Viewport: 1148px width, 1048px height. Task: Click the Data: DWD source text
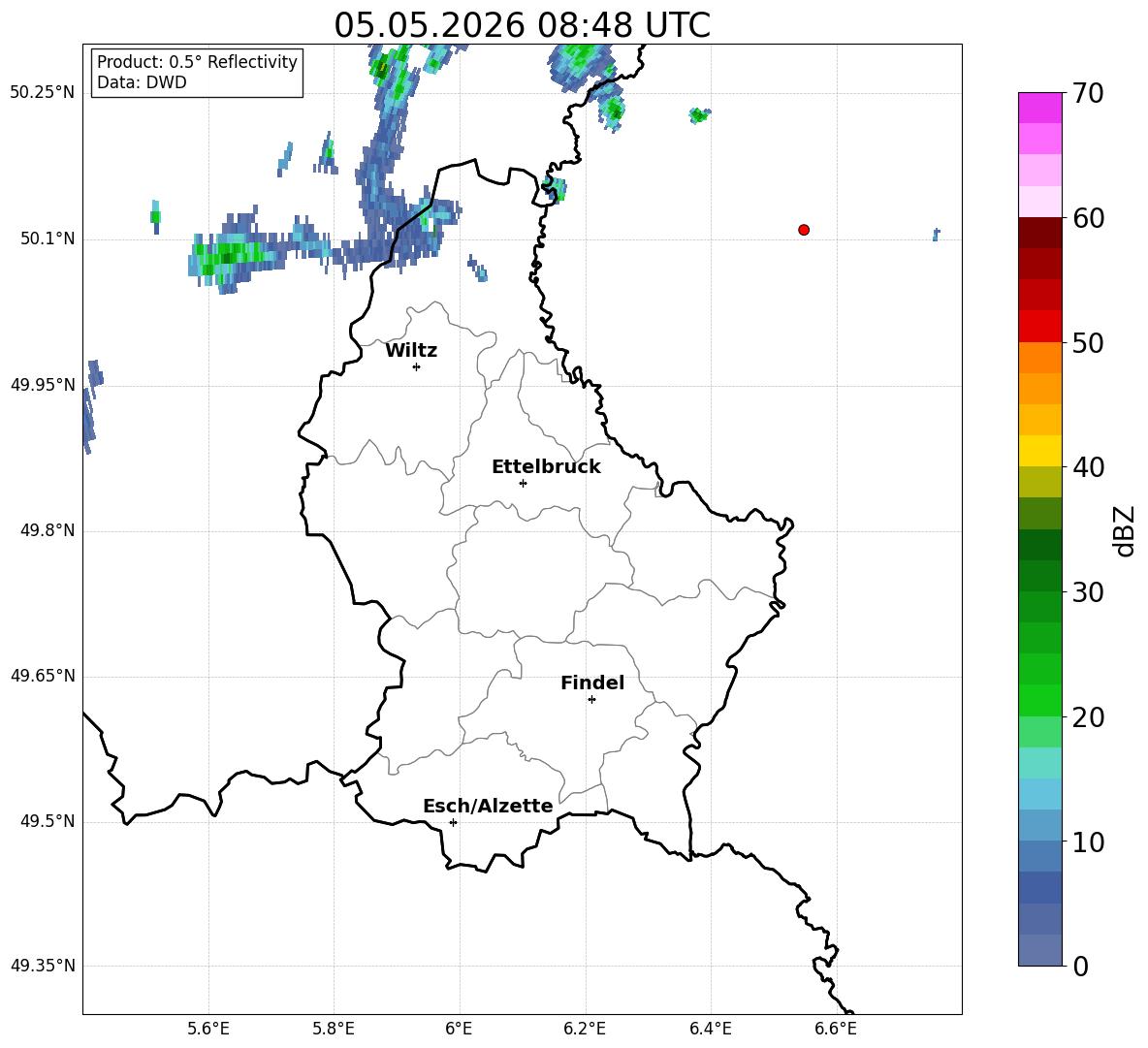(142, 82)
